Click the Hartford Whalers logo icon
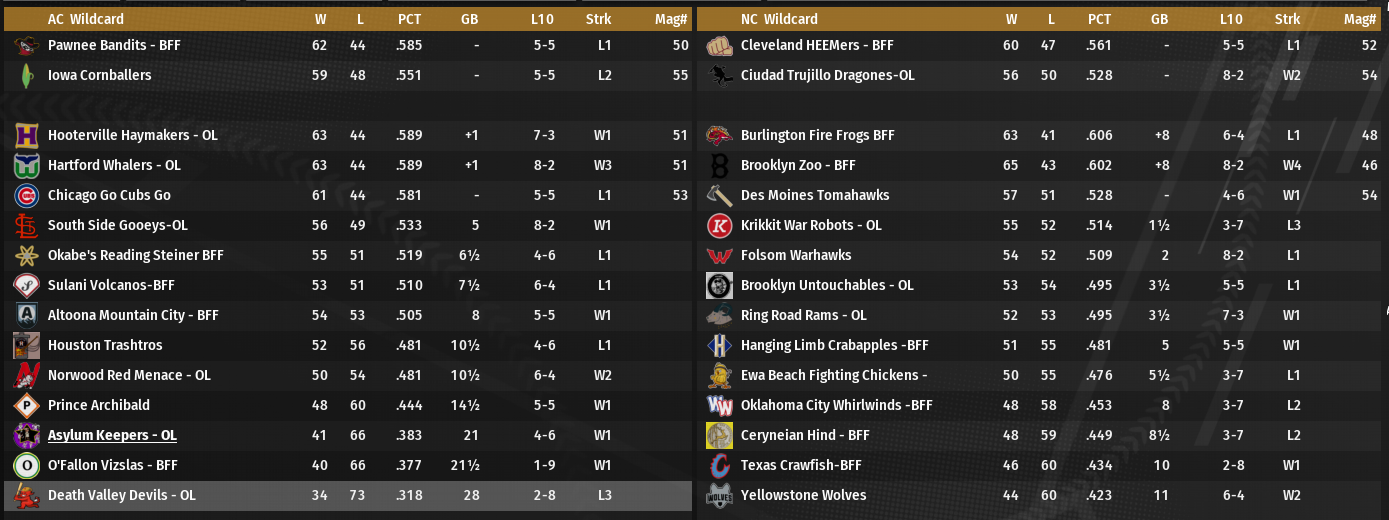Screen dimensions: 1389x520 26,165
